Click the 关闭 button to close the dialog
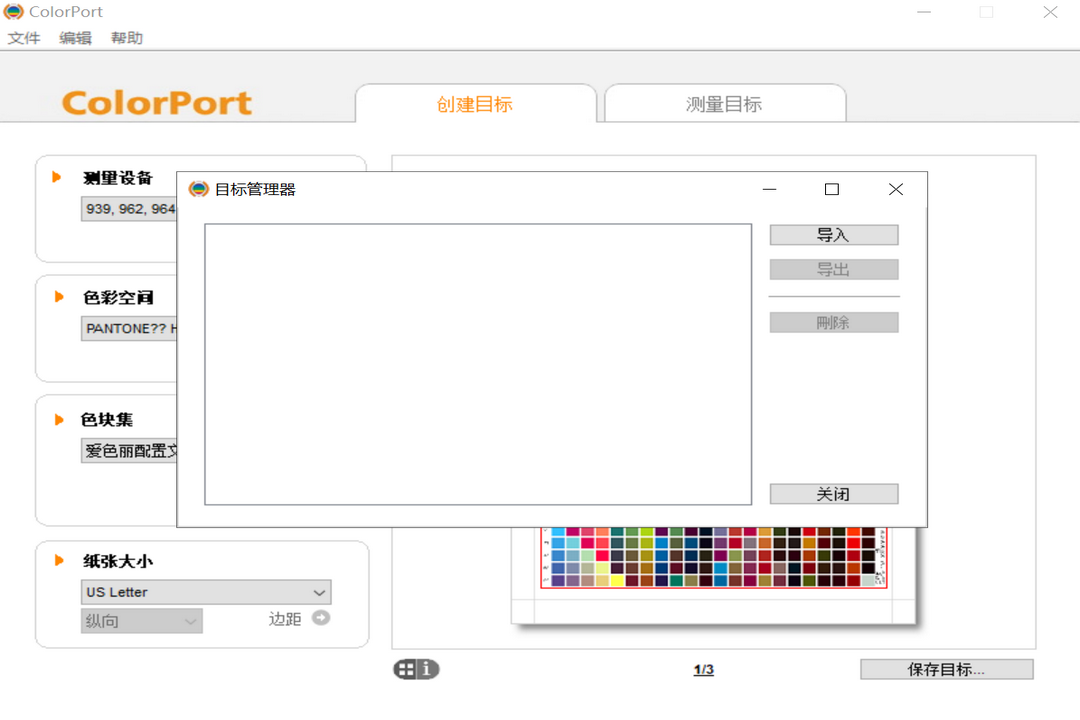Screen dimensions: 1080x720 (x=833, y=493)
